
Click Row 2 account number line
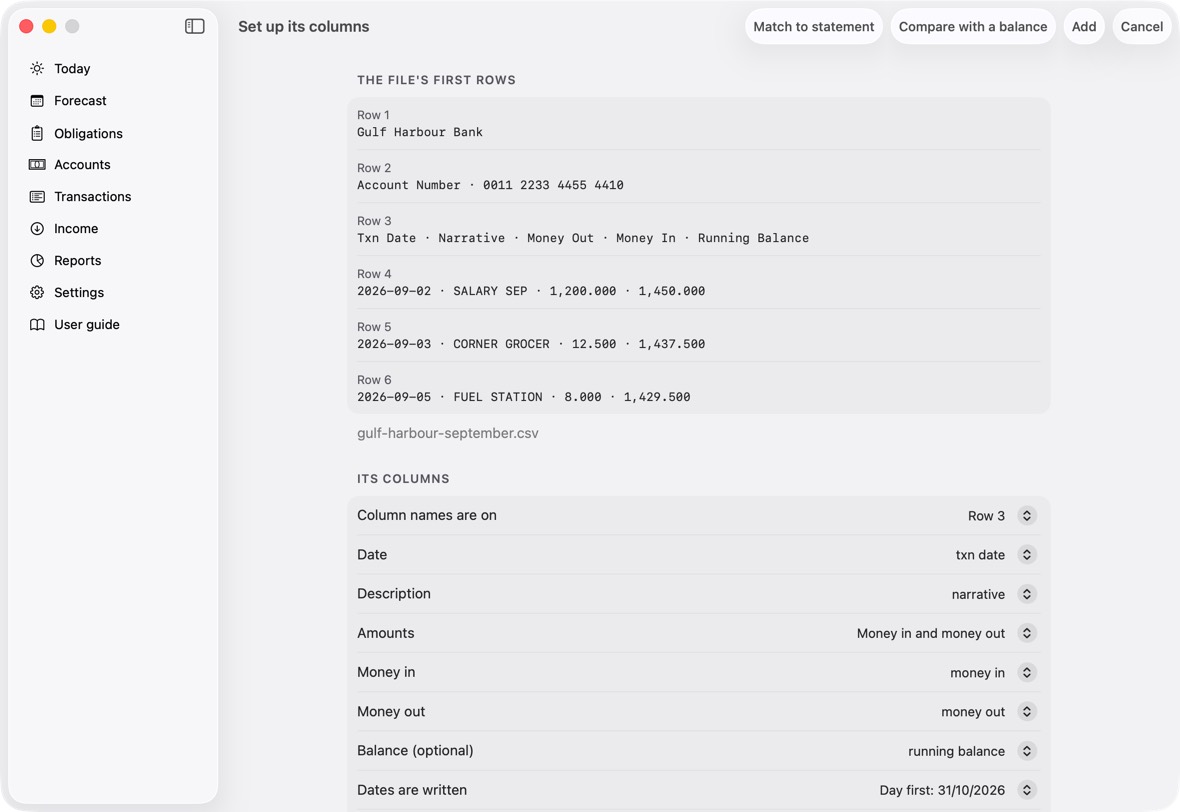pos(490,185)
